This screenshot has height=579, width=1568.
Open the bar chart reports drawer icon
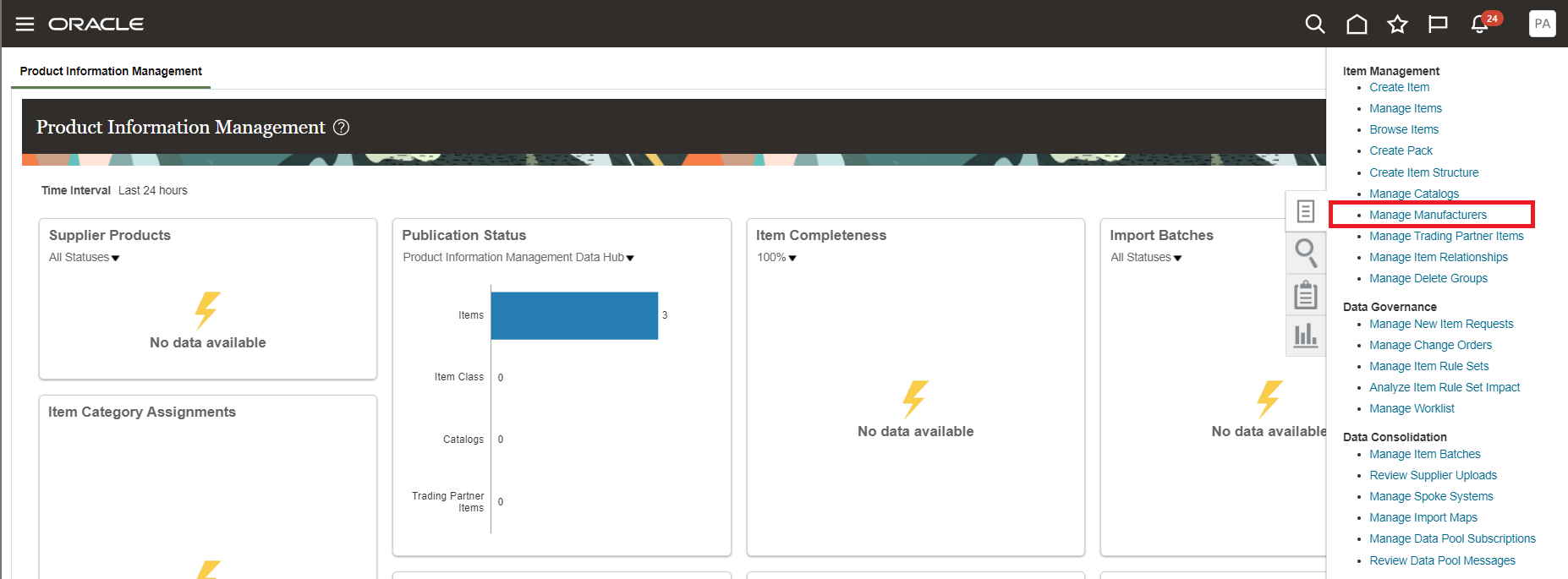coord(1306,336)
